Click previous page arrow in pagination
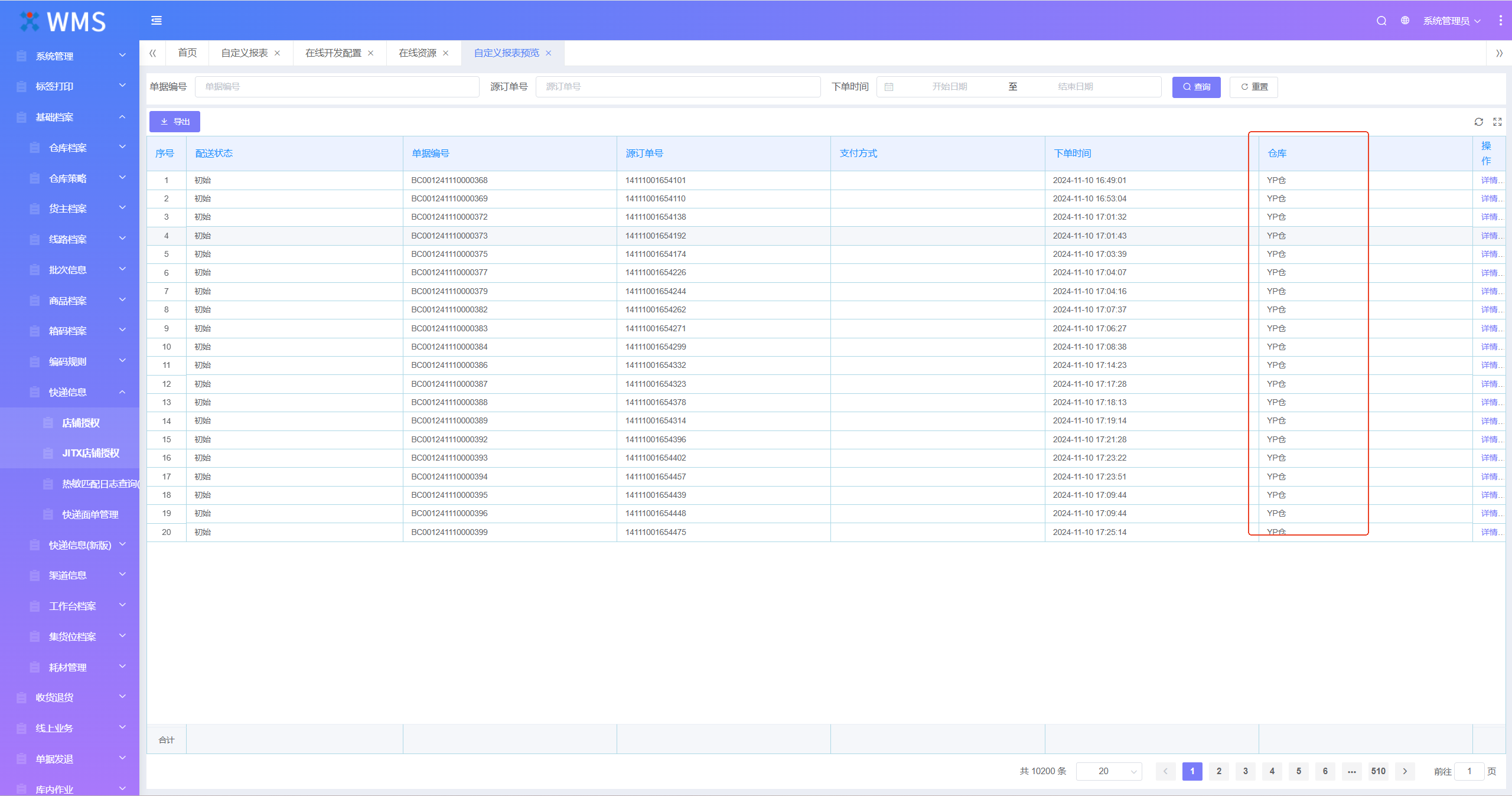The height and width of the screenshot is (796, 1512). (x=1165, y=771)
